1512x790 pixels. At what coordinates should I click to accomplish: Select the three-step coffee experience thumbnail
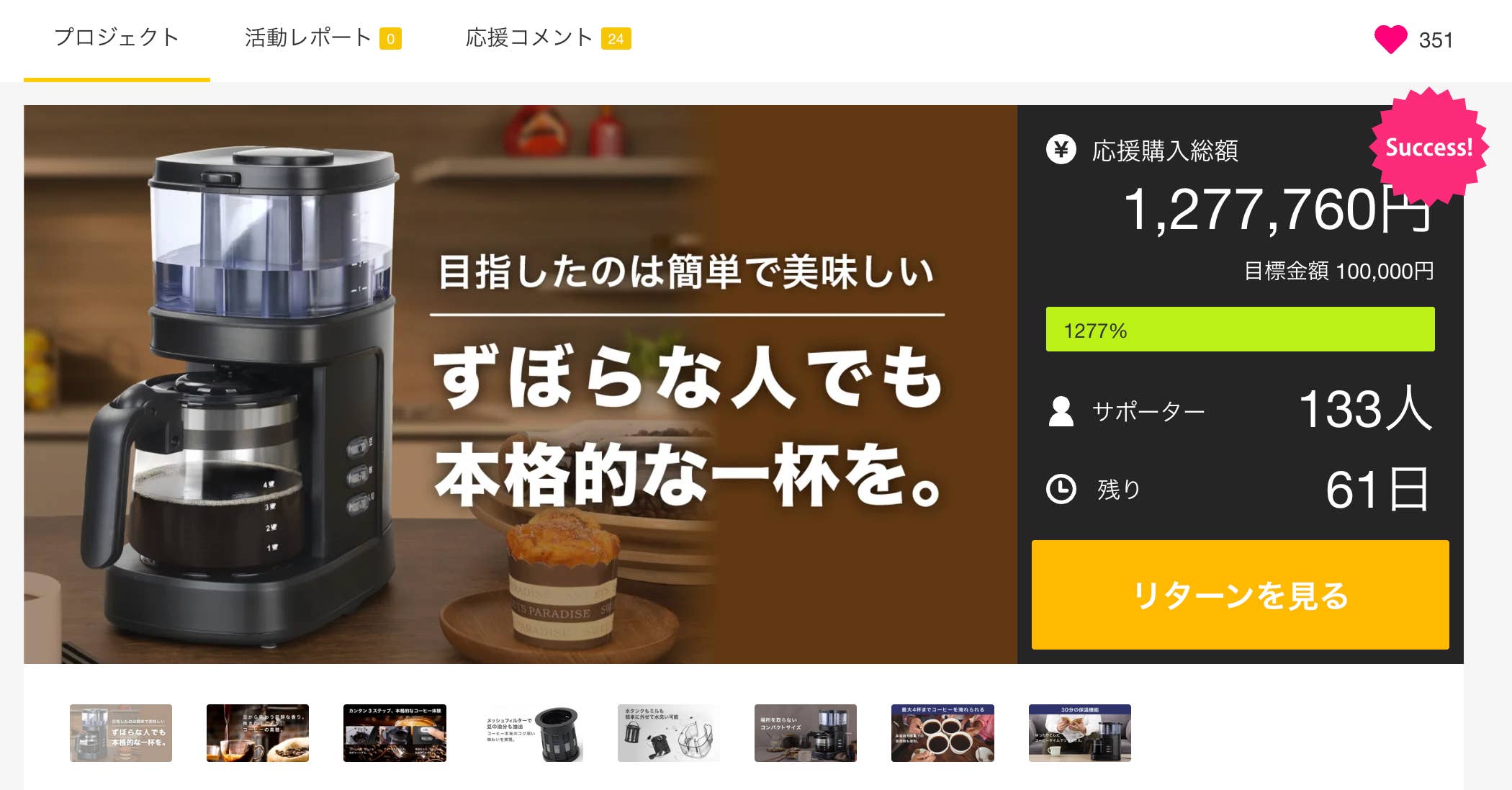point(395,733)
